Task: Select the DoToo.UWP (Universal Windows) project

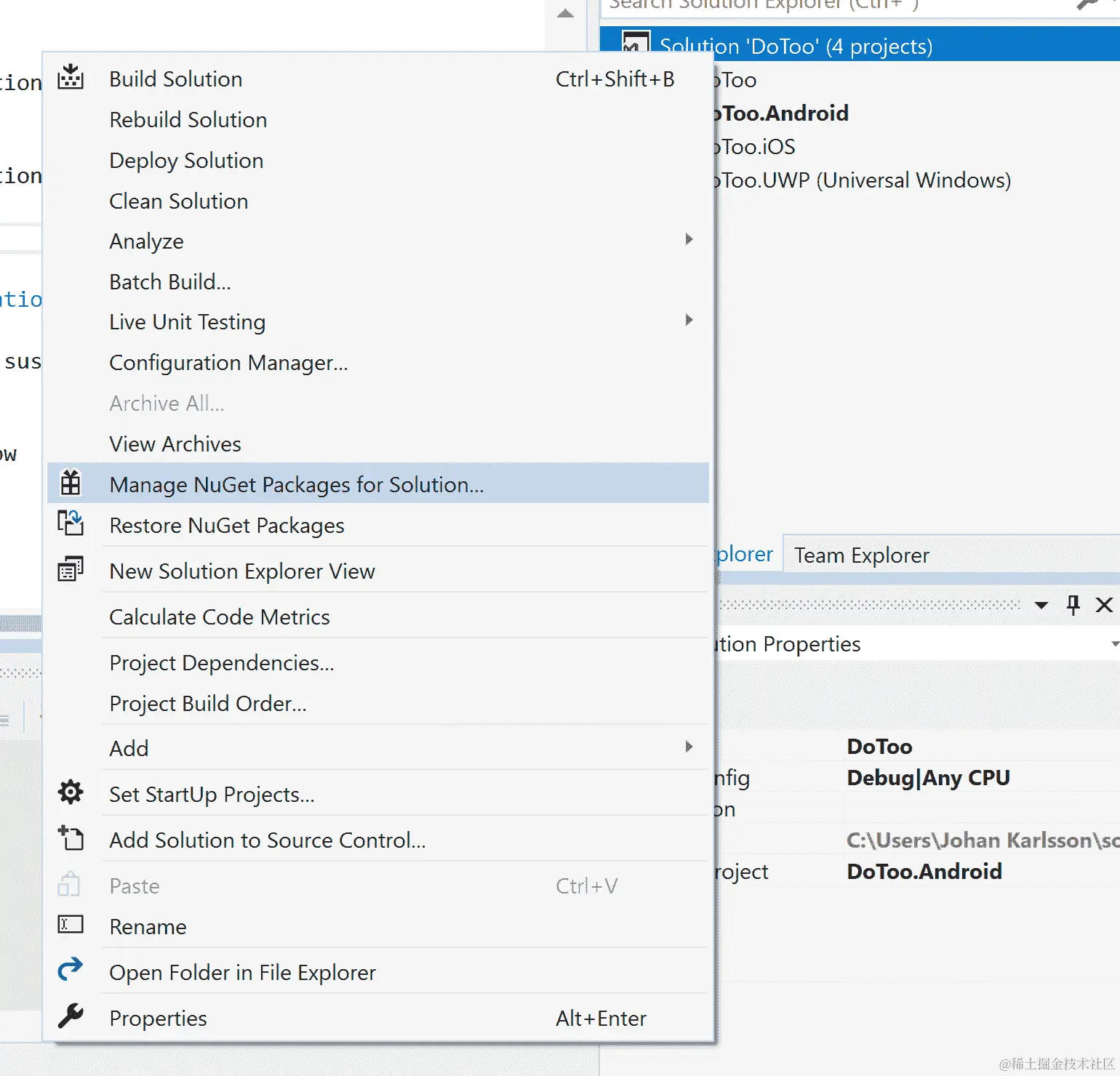Action: coord(864,180)
